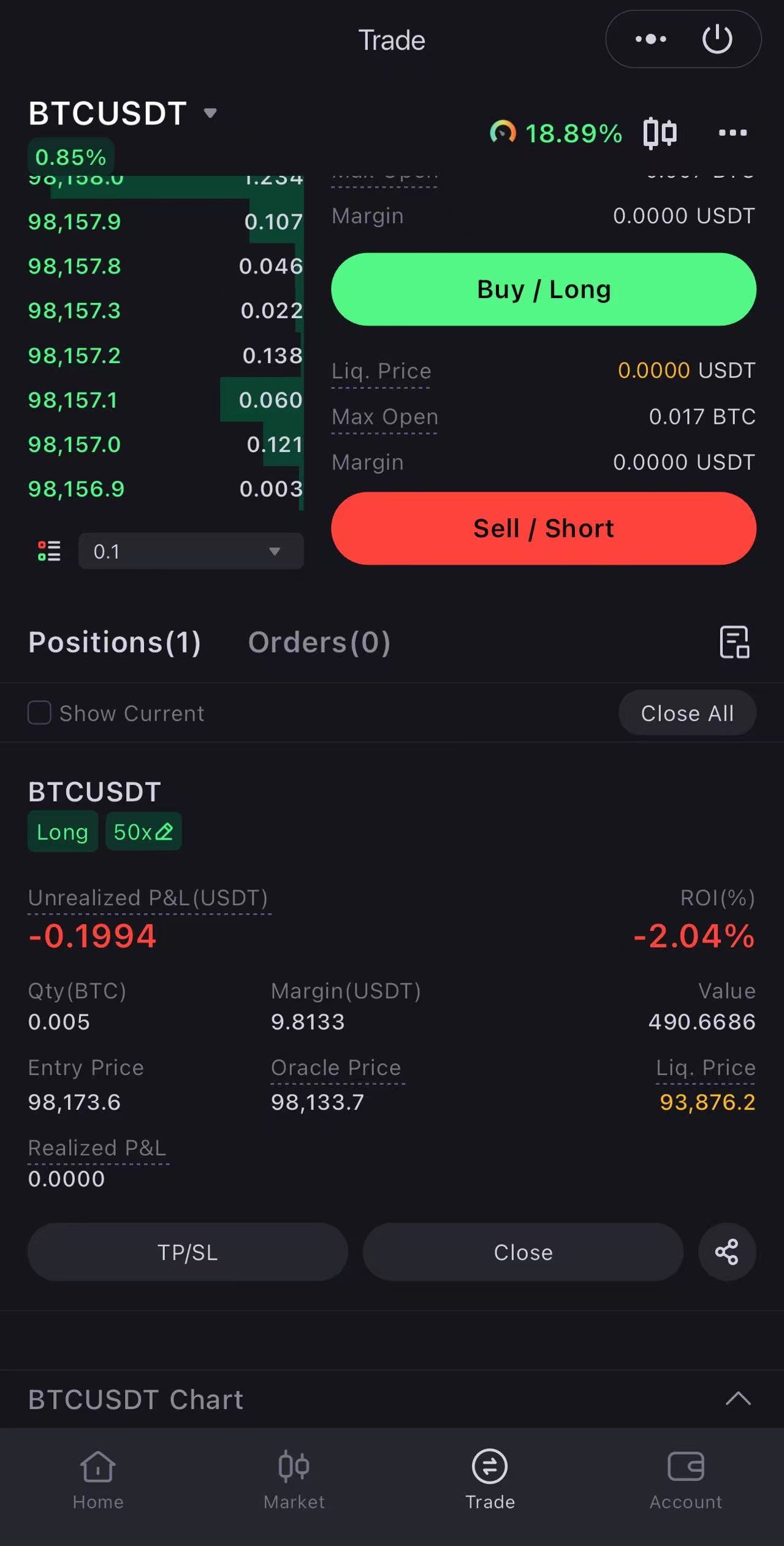Go to the Market tab
784x1546 pixels.
point(294,1479)
